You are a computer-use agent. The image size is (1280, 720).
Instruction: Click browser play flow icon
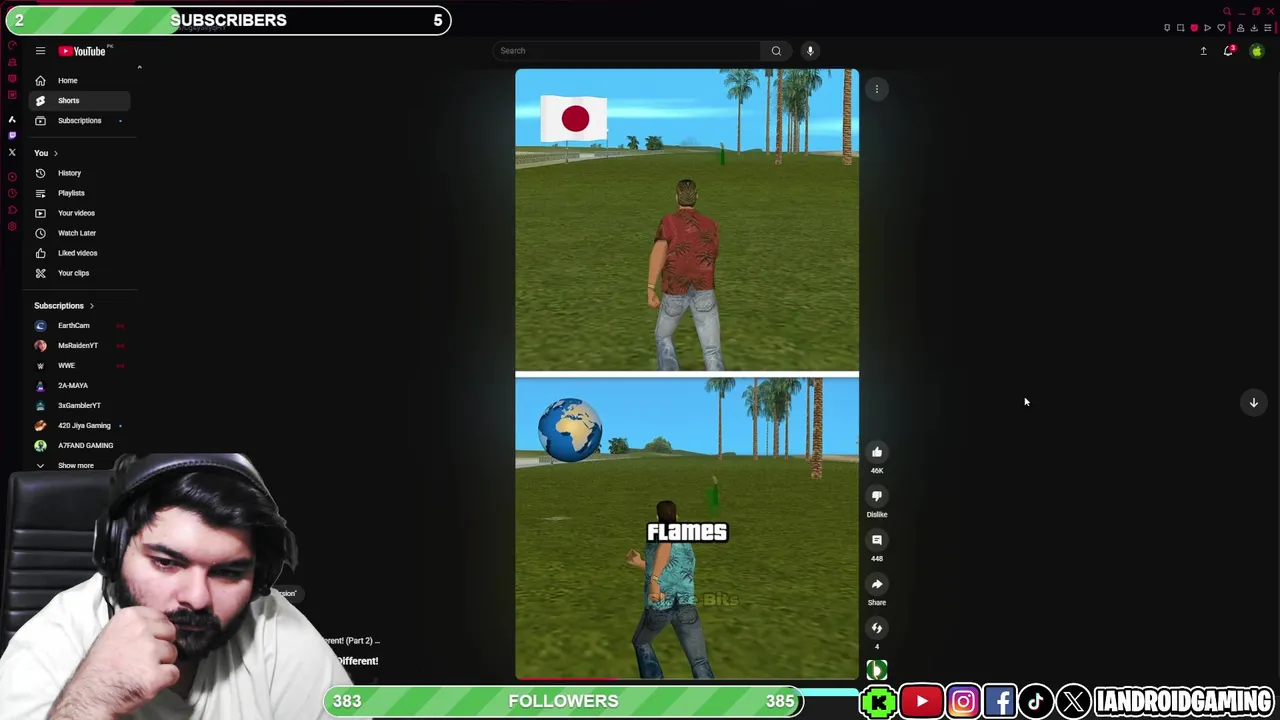pyautogui.click(x=1207, y=28)
